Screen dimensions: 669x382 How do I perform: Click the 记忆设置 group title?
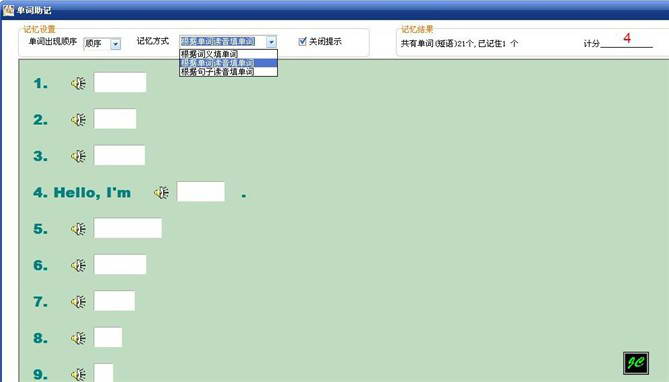(x=39, y=29)
